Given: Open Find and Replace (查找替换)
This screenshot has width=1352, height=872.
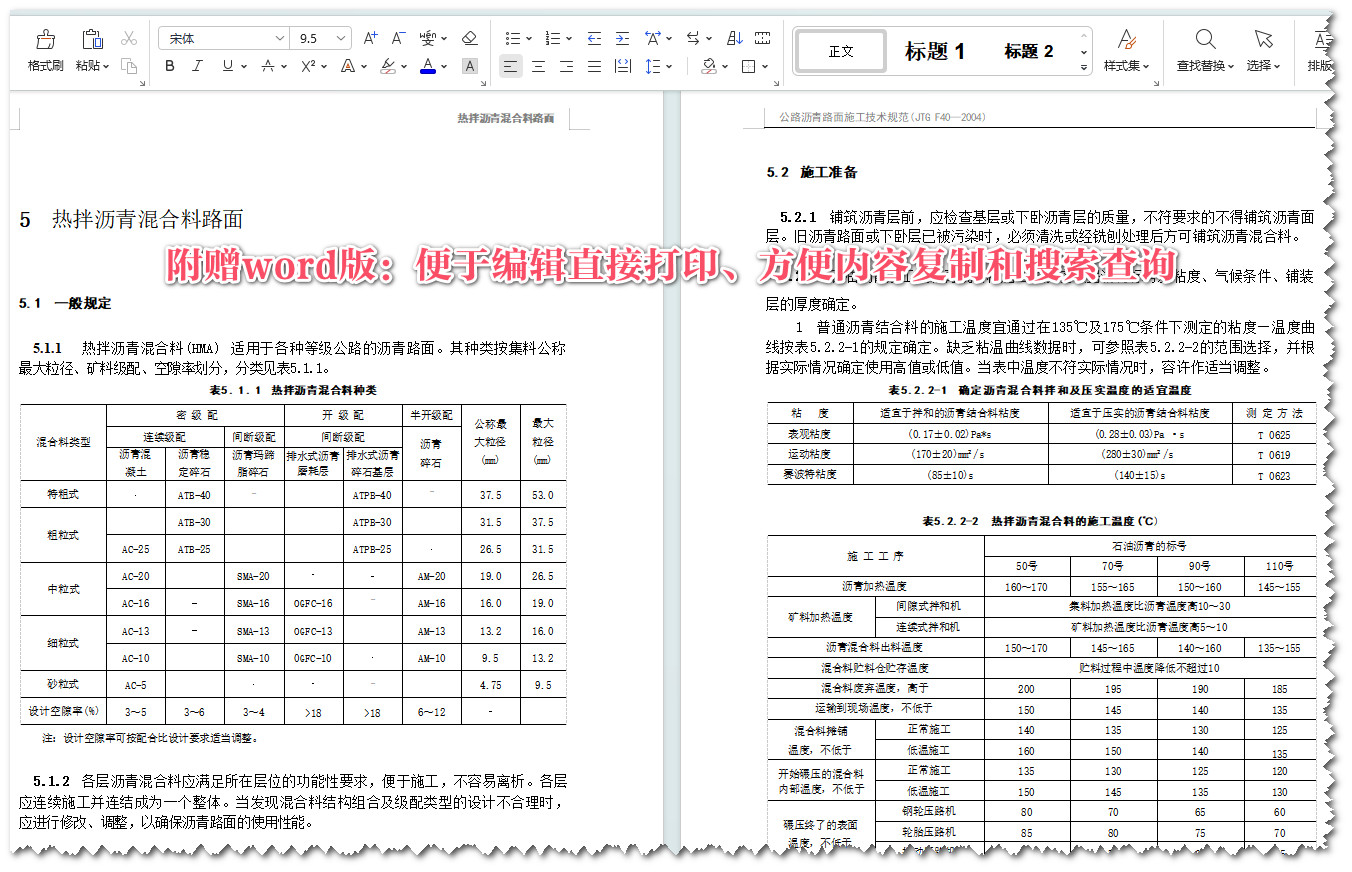Looking at the screenshot, I should (x=1204, y=50).
